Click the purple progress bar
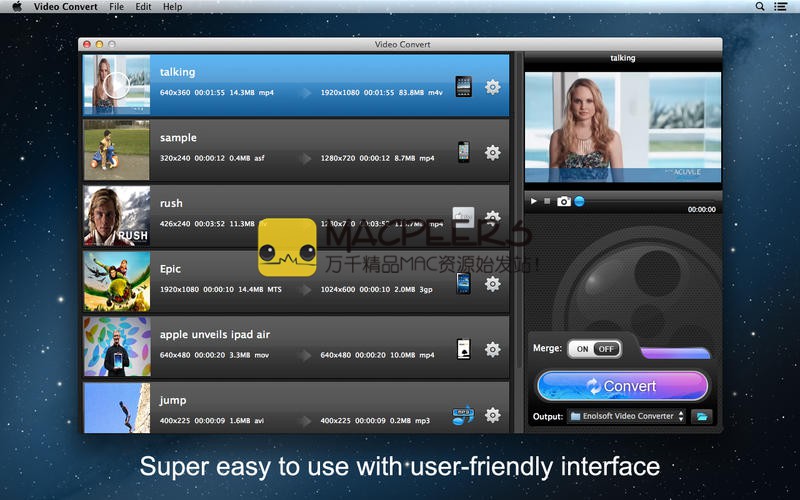Screen dimensions: 800x500 click(676, 353)
